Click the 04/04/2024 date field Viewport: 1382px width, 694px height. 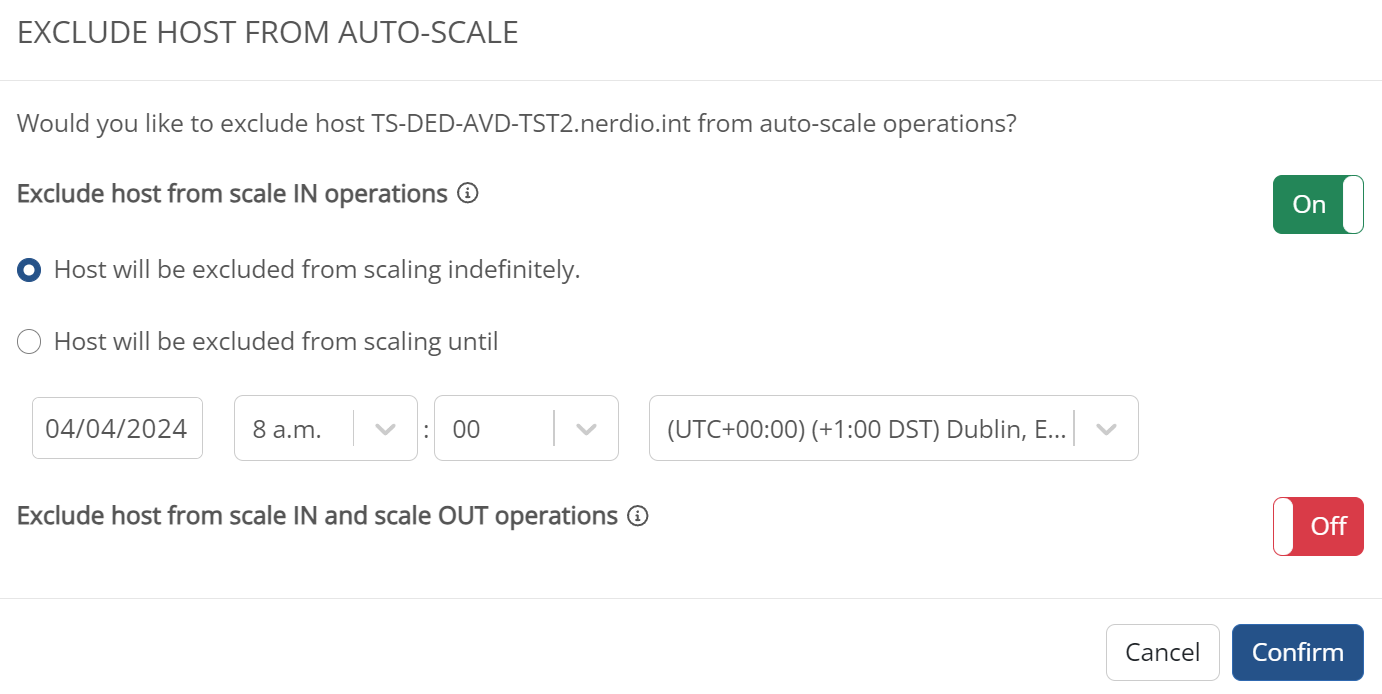pos(117,429)
